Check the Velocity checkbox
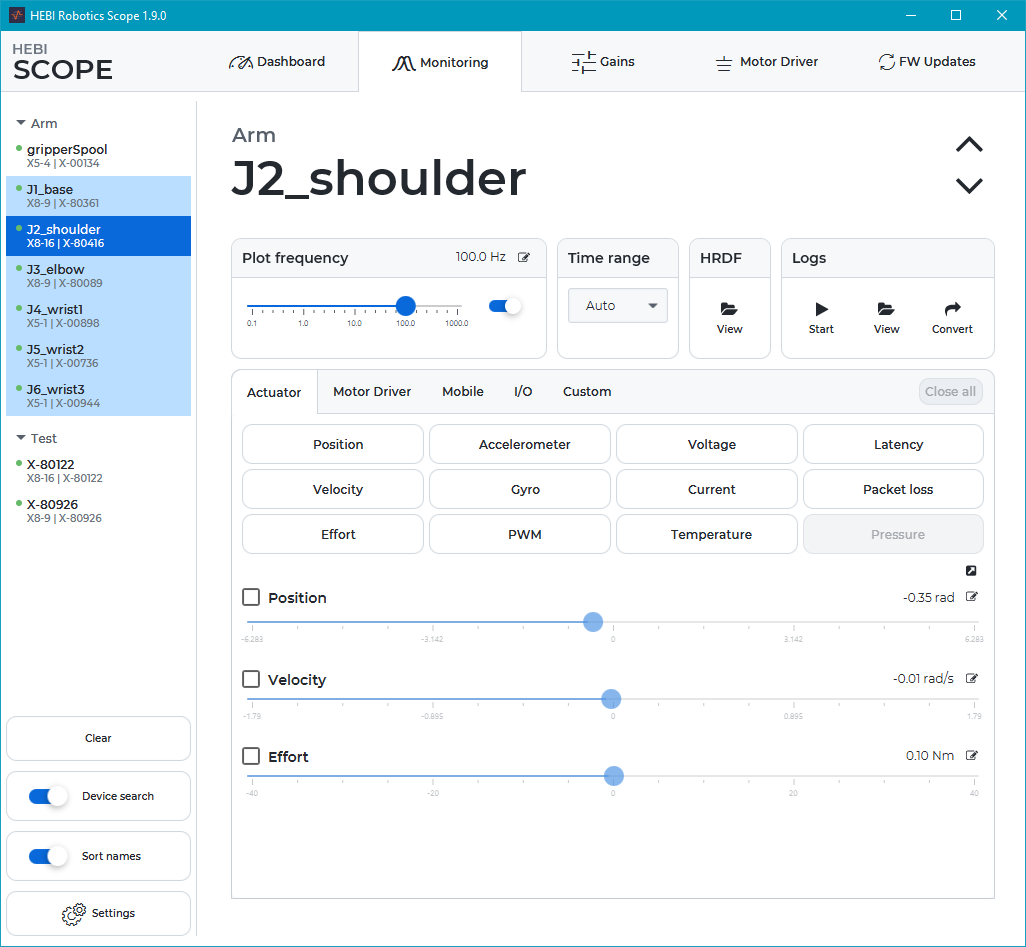The image size is (1026, 947). (251, 679)
